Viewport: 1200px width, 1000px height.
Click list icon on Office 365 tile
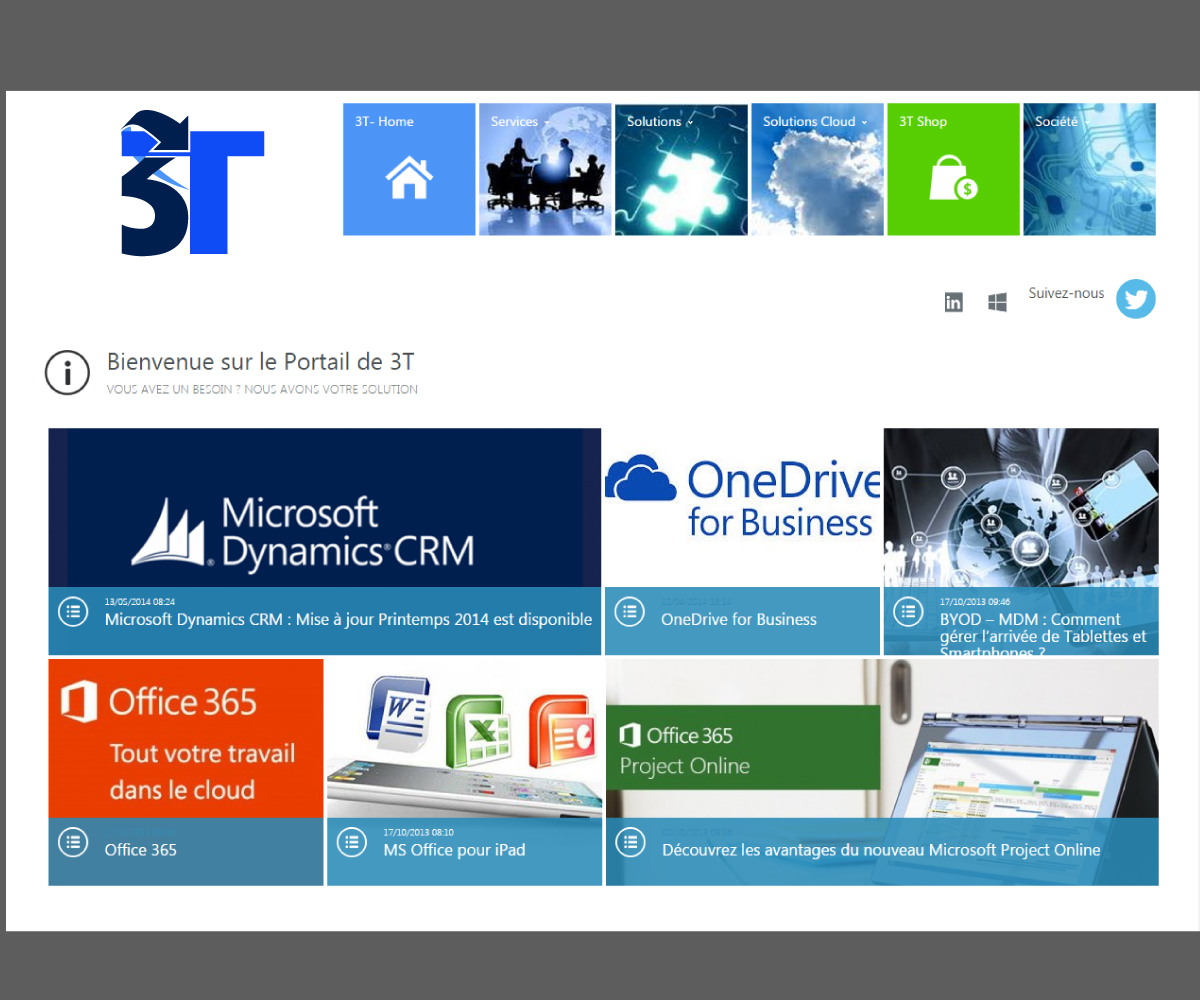(x=73, y=842)
